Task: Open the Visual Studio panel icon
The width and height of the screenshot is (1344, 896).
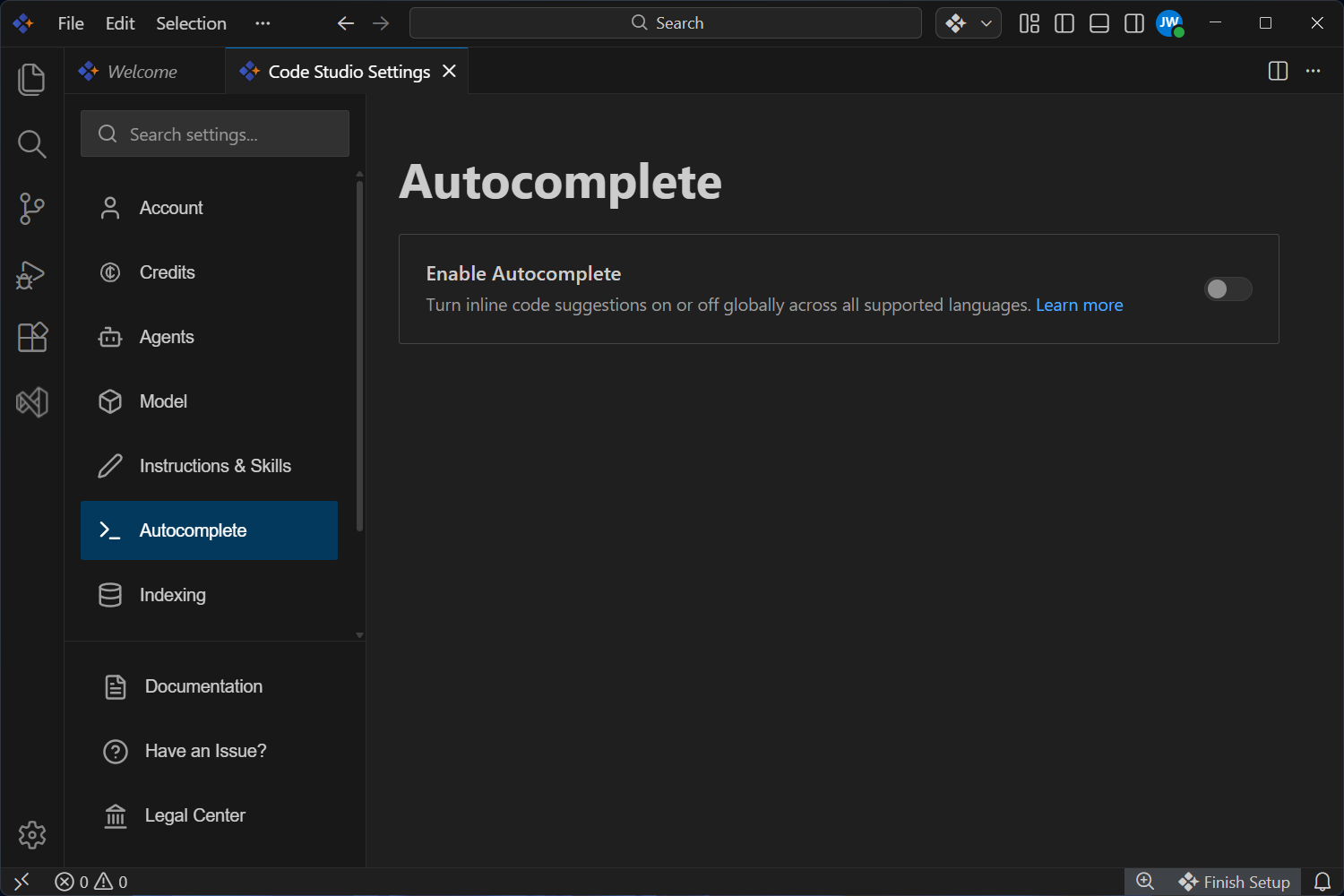Action: pos(32,402)
